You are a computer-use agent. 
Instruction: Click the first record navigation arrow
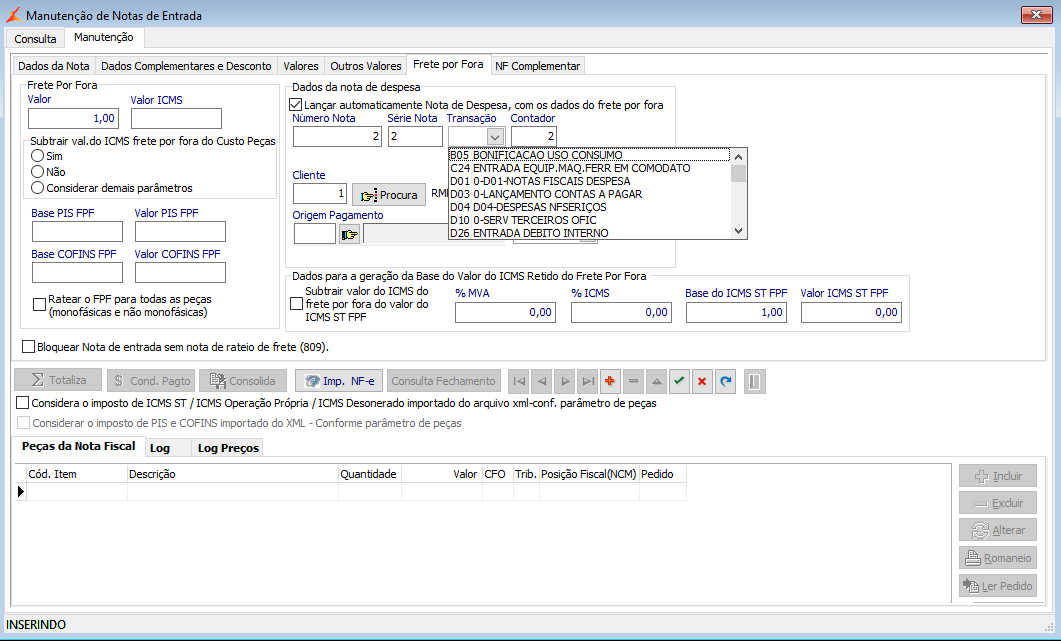click(518, 381)
